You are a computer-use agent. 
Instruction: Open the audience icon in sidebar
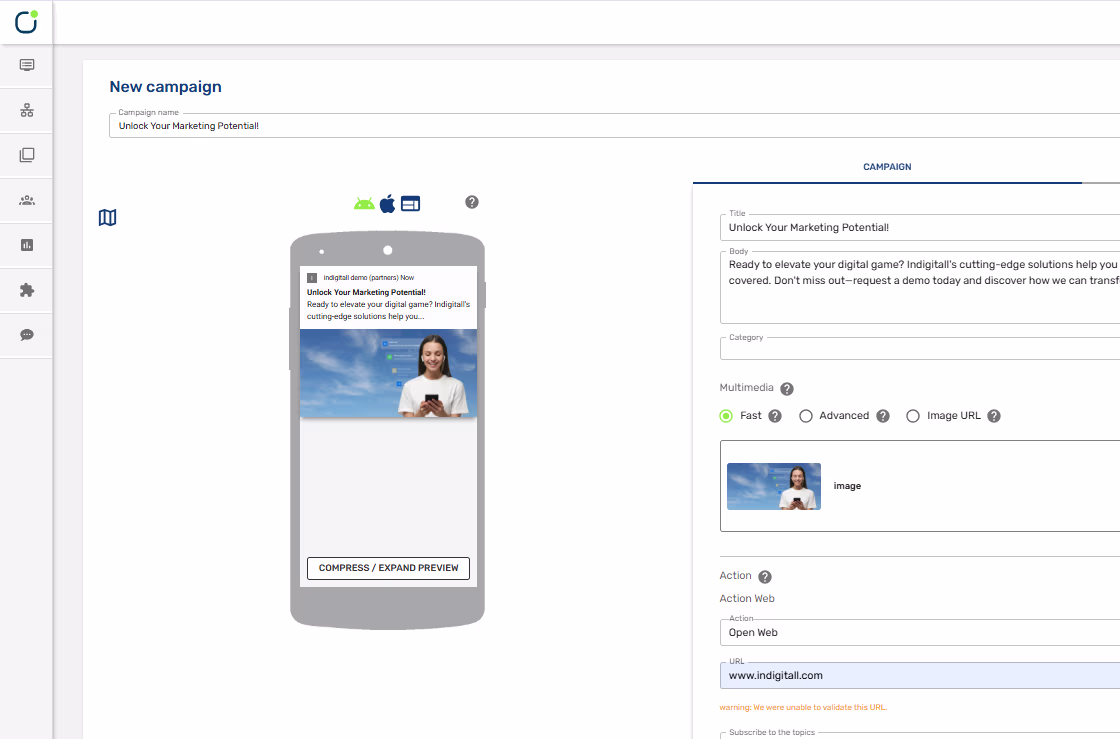(x=26, y=200)
